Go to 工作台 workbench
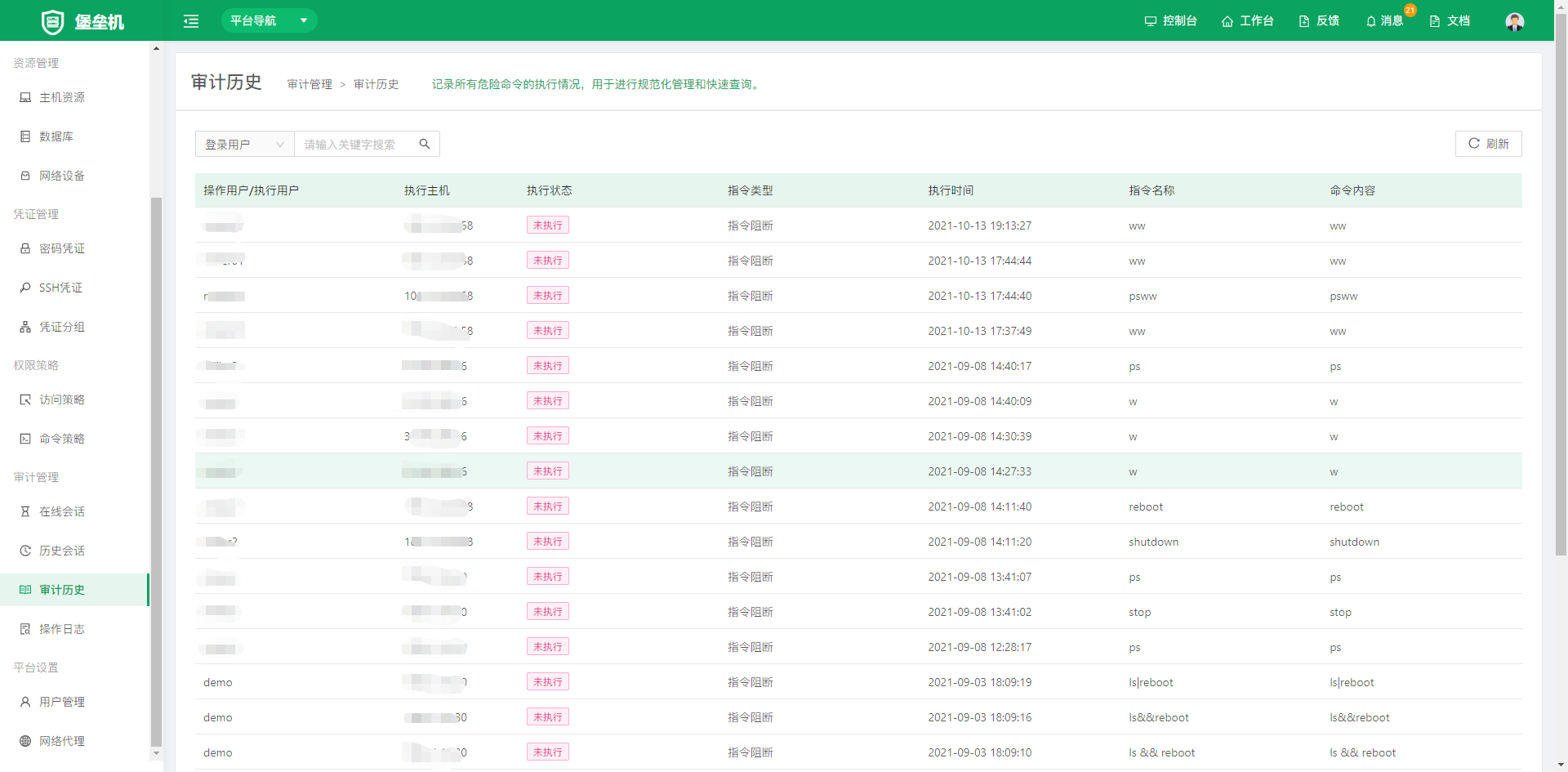This screenshot has width=1568, height=772. coord(1247,21)
